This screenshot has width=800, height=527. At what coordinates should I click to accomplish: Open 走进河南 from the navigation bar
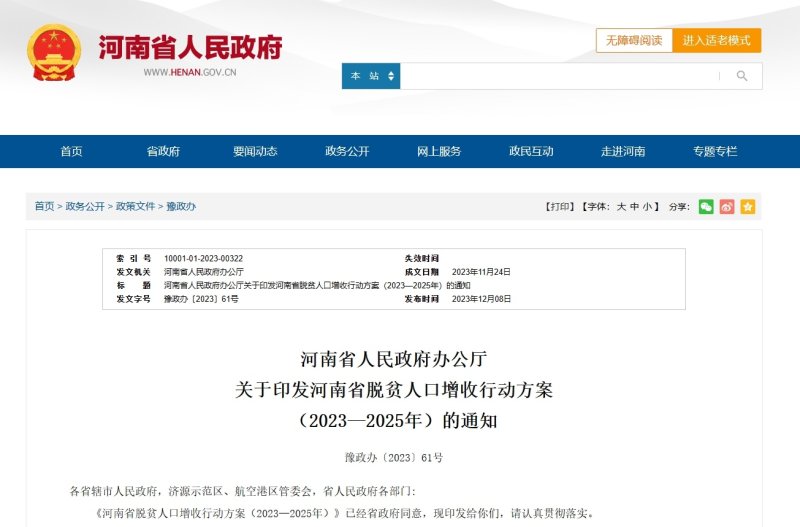[x=623, y=151]
